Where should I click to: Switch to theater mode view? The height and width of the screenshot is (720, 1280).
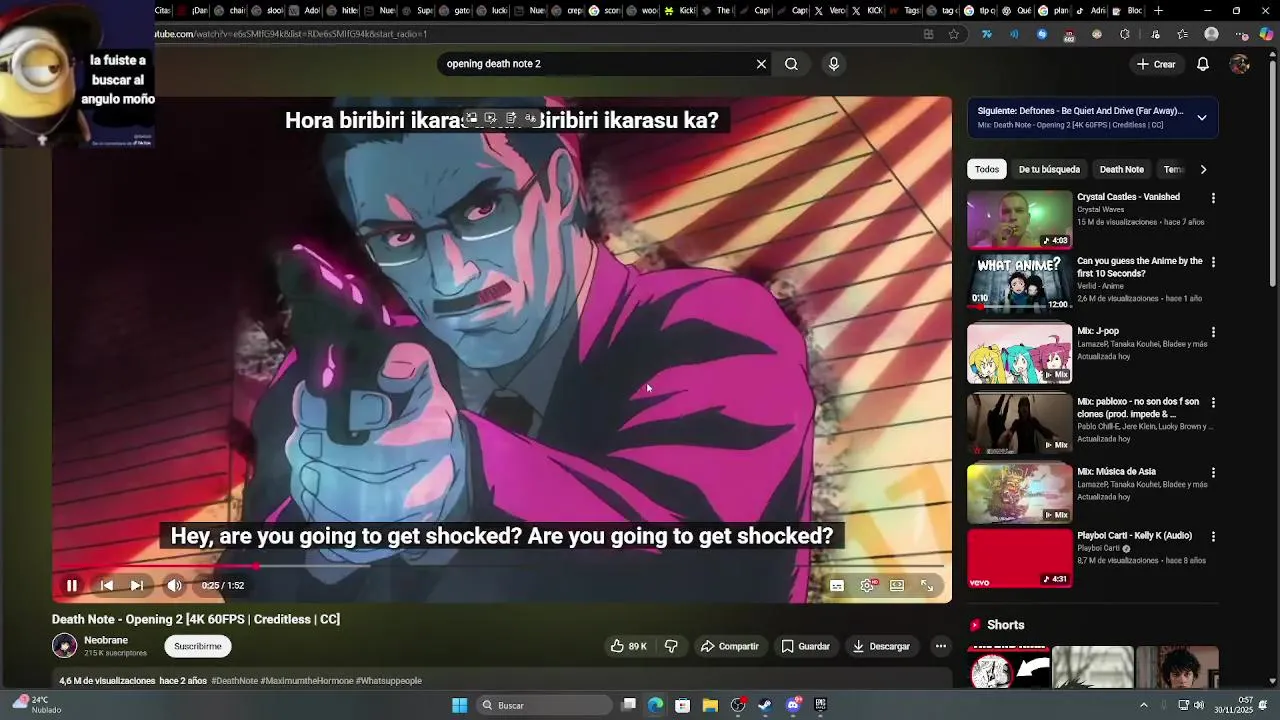click(897, 586)
